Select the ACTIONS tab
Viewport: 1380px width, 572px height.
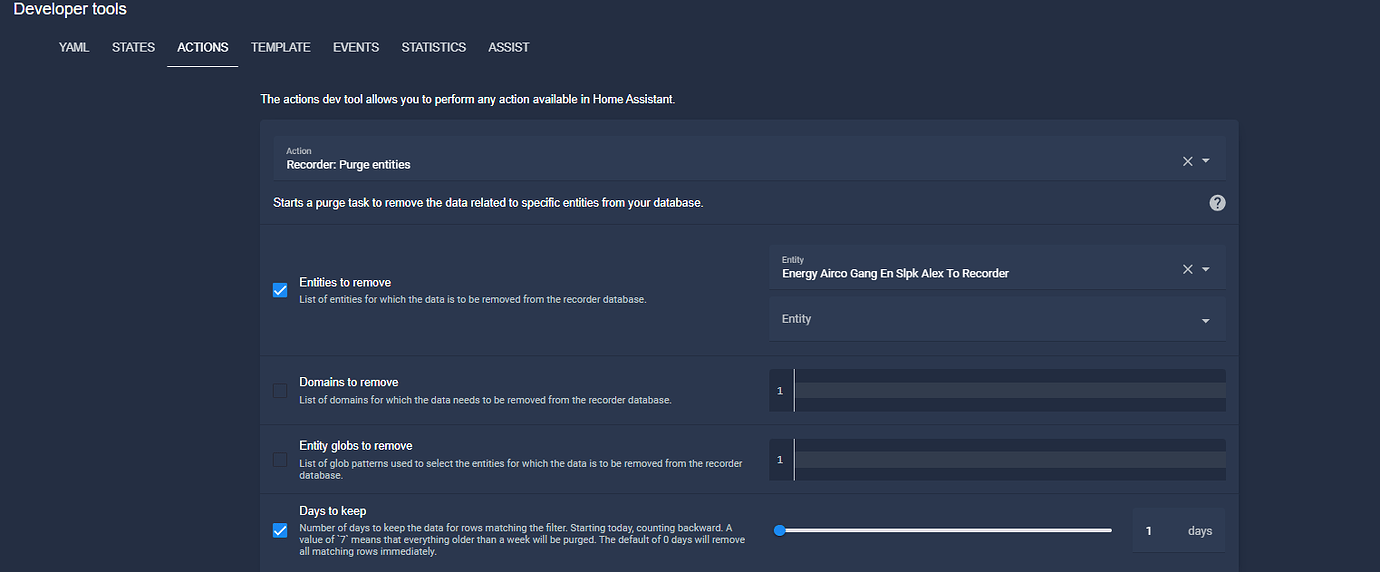pos(203,47)
